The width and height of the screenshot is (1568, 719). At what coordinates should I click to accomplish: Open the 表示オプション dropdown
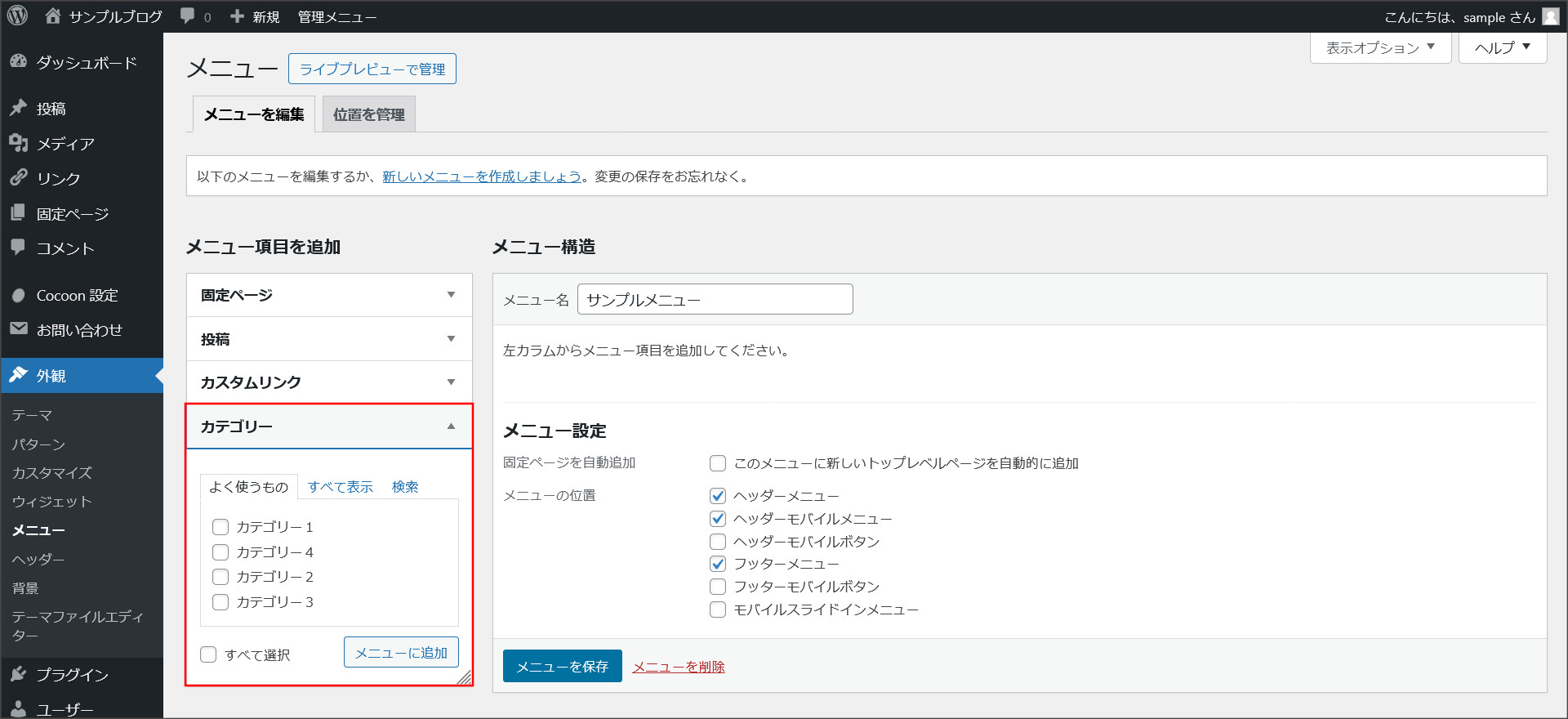click(x=1380, y=48)
